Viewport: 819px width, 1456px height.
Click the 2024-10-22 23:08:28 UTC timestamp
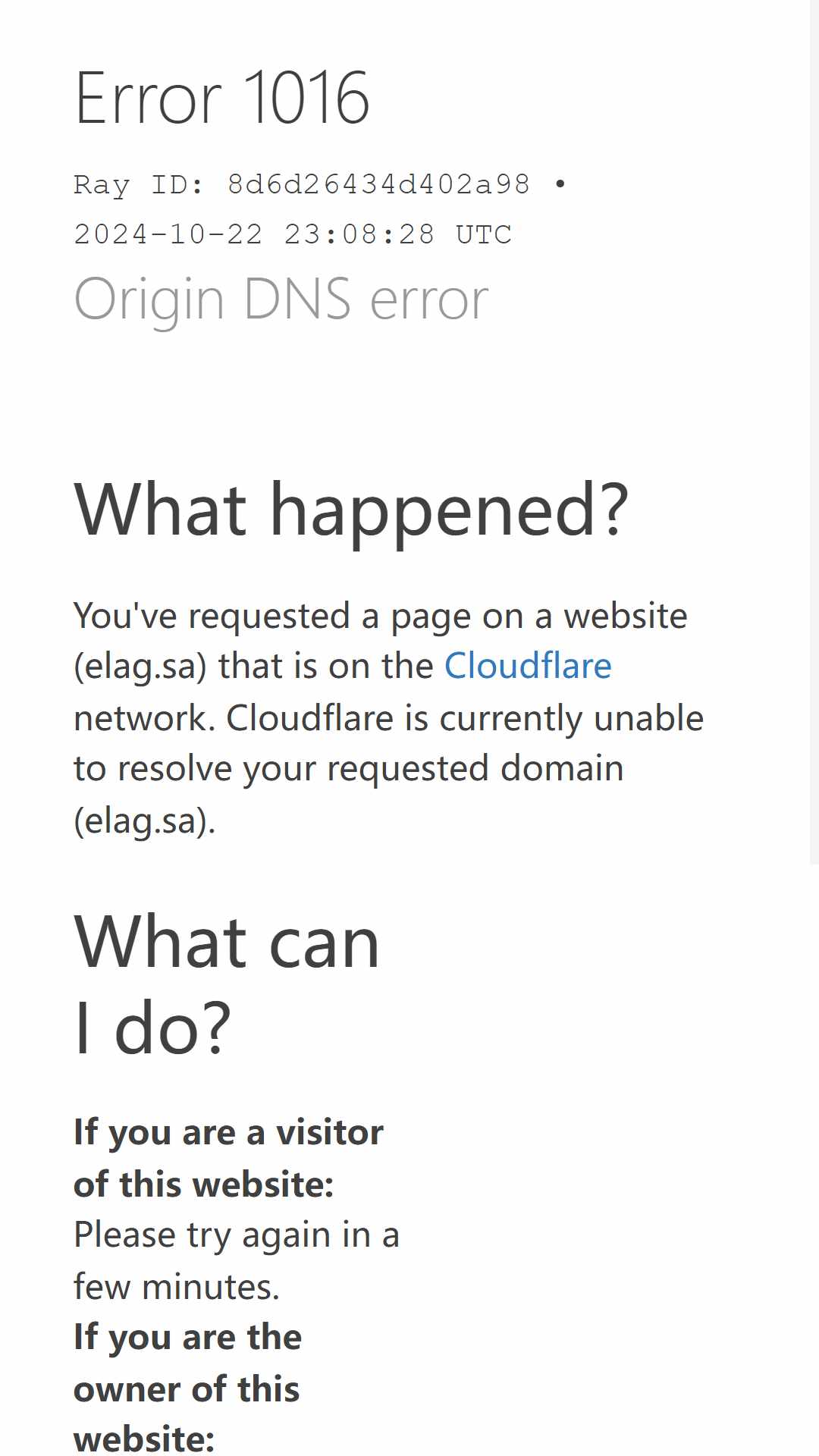coord(293,234)
